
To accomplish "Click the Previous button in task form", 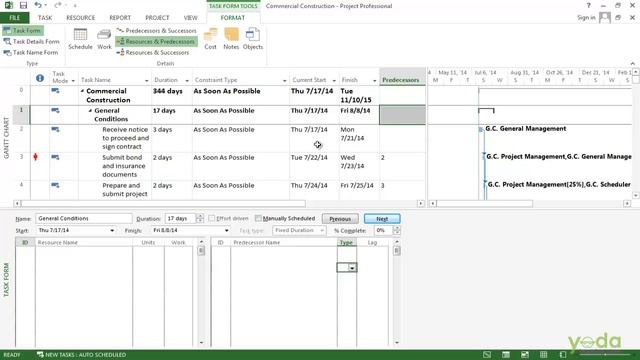I will [340, 219].
